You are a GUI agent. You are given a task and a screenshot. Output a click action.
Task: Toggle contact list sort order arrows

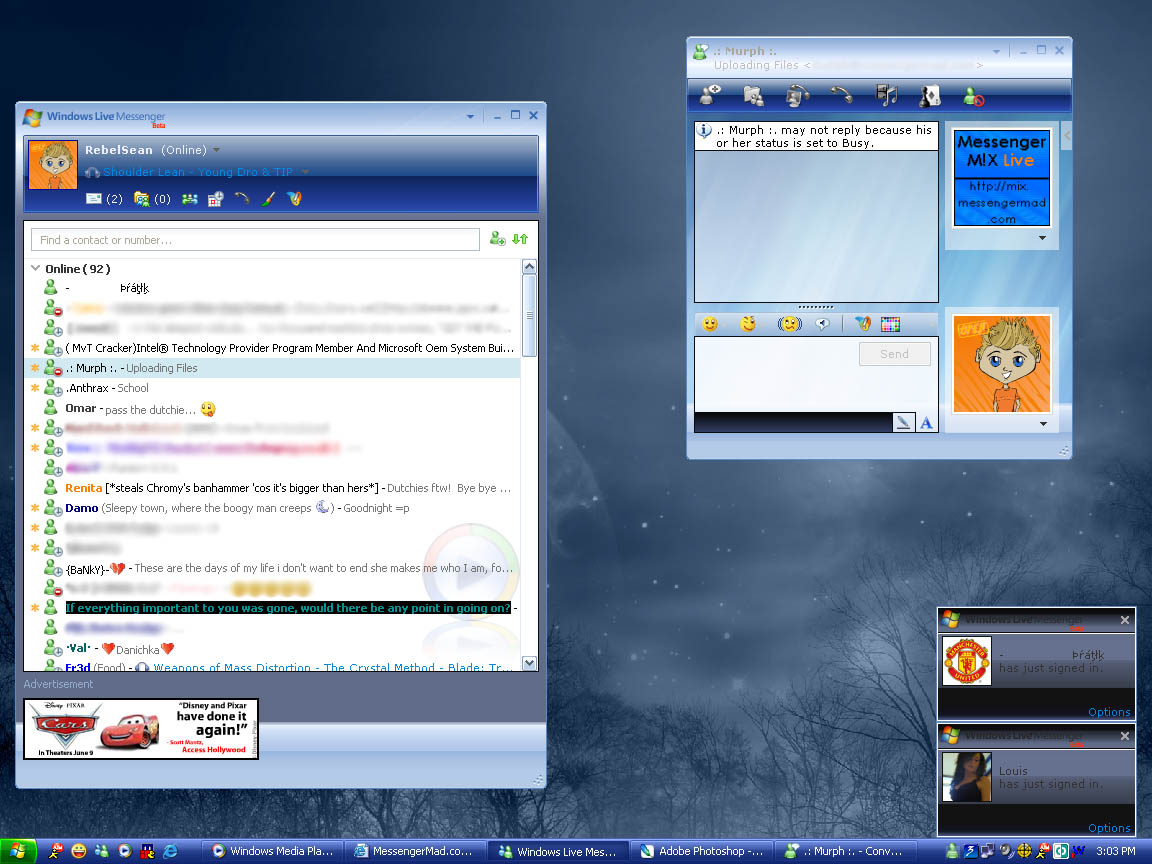point(520,239)
